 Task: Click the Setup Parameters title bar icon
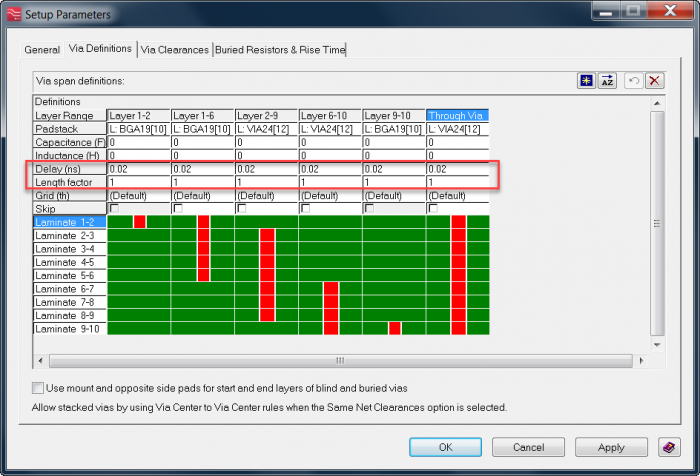tap(14, 14)
